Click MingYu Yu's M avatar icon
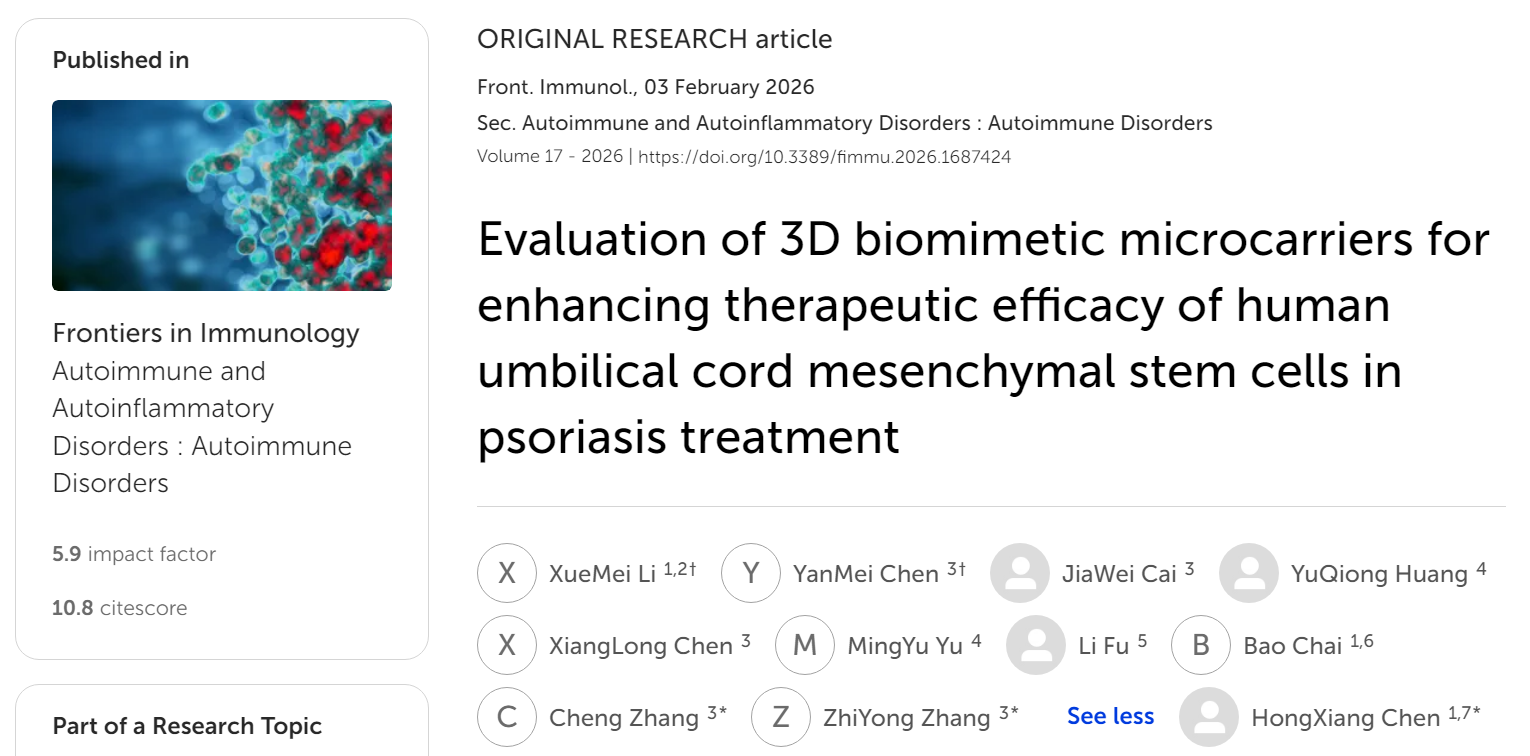1530x756 pixels. [804, 645]
